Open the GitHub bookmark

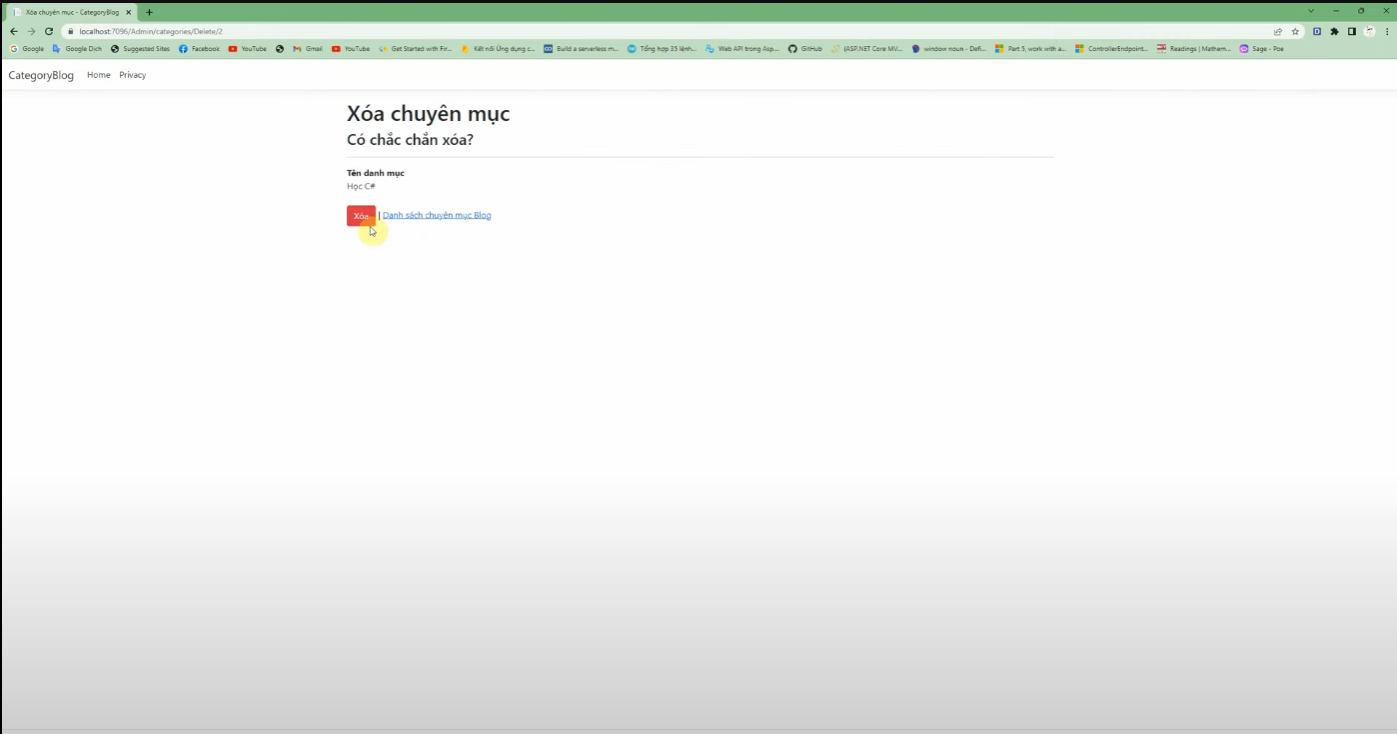tap(805, 48)
